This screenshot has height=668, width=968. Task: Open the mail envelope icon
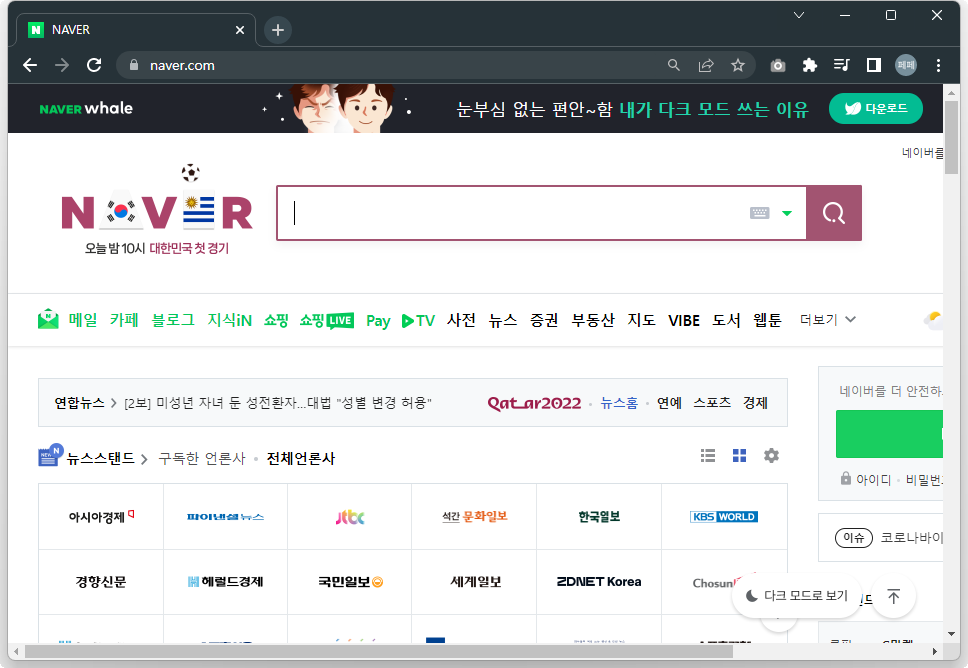click(48, 319)
